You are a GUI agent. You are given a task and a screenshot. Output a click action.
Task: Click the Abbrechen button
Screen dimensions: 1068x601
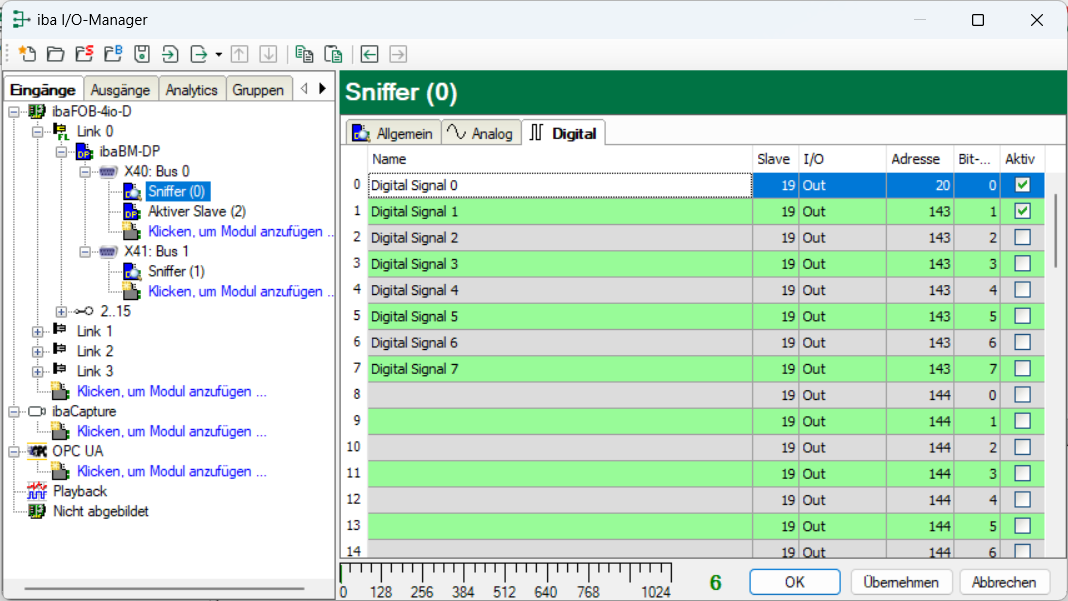[x=1004, y=582]
